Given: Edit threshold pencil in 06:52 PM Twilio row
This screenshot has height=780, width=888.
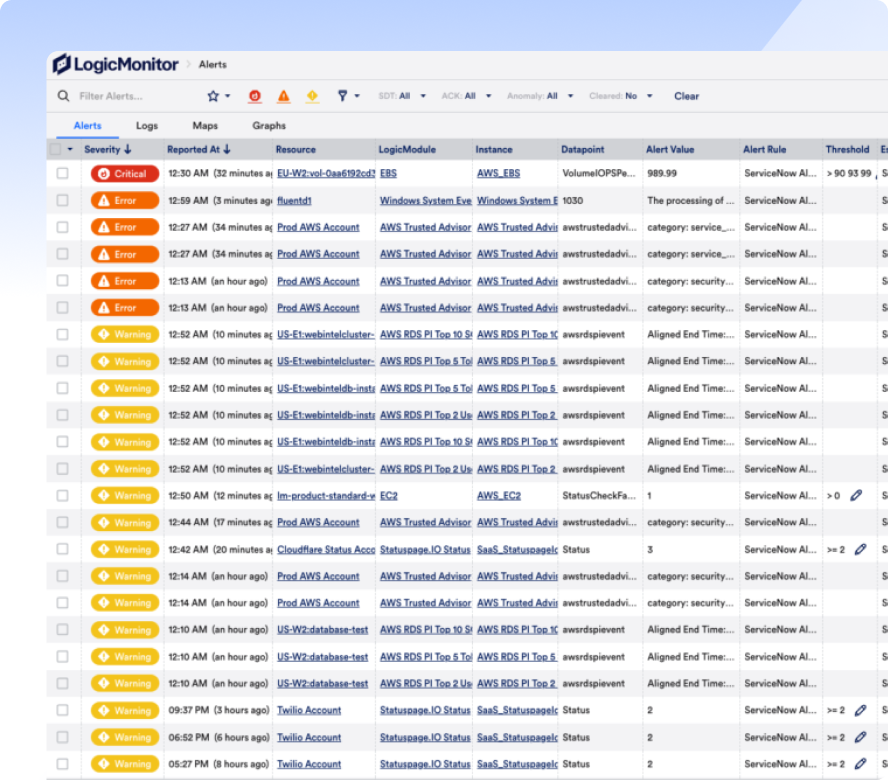Looking at the screenshot, I should [860, 737].
